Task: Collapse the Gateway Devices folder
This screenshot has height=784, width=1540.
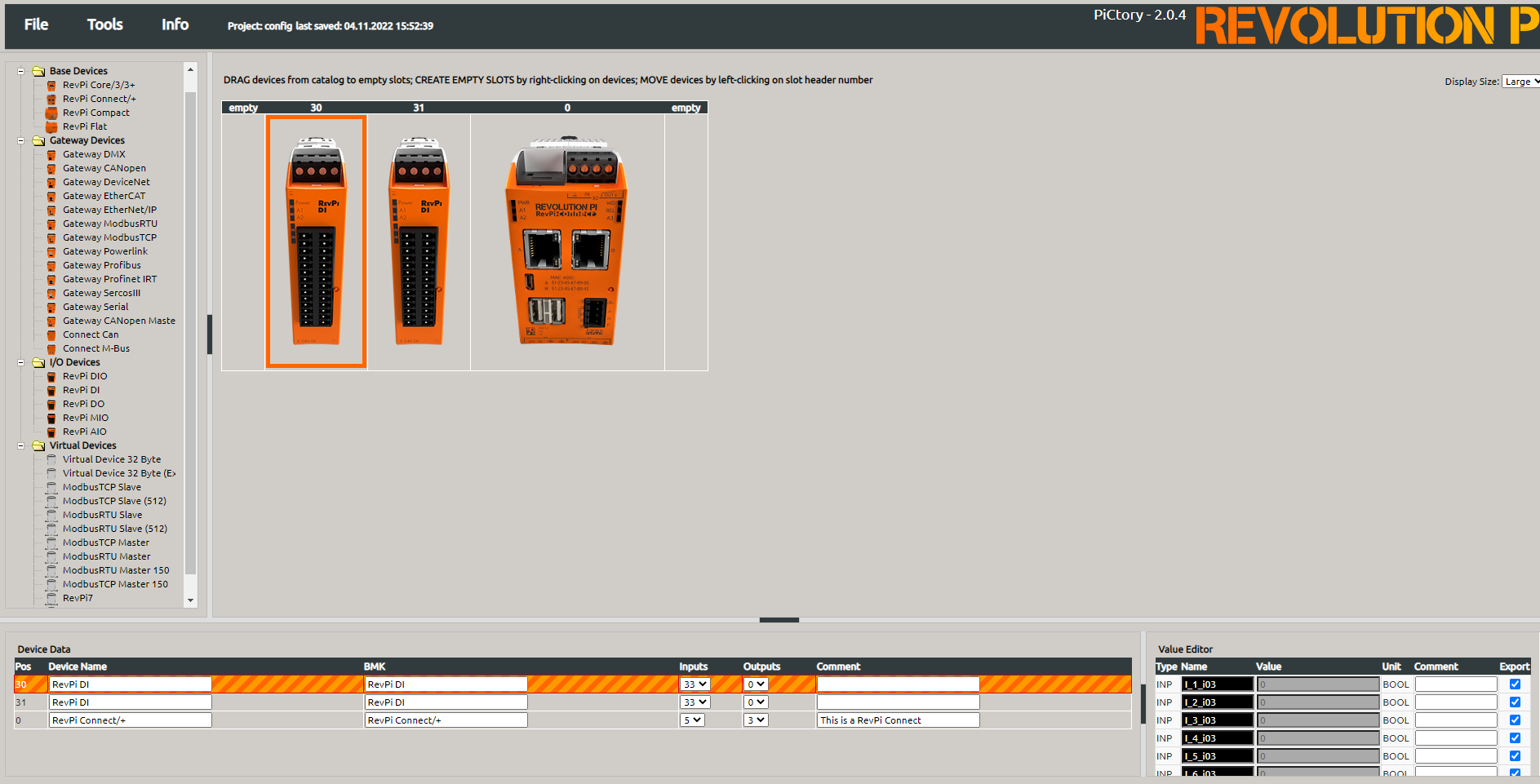Action: [21, 140]
